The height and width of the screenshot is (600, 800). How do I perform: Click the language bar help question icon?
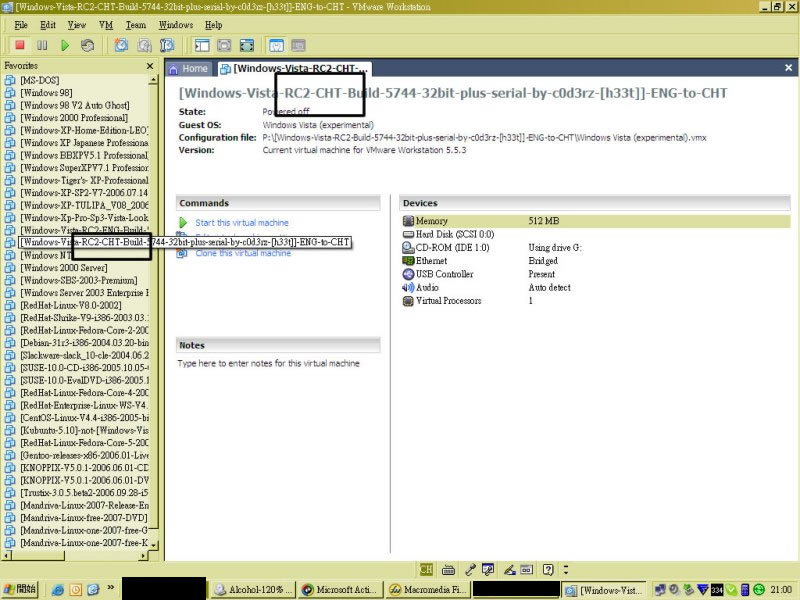pyautogui.click(x=547, y=569)
